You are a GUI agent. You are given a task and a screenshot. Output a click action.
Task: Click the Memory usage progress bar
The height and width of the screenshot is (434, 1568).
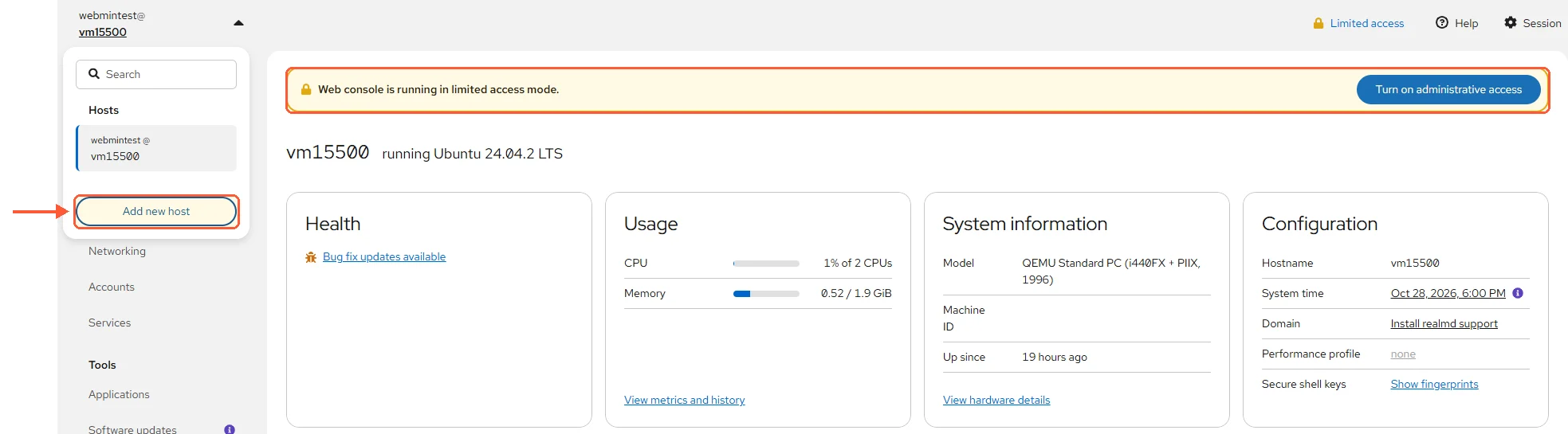[x=766, y=294]
